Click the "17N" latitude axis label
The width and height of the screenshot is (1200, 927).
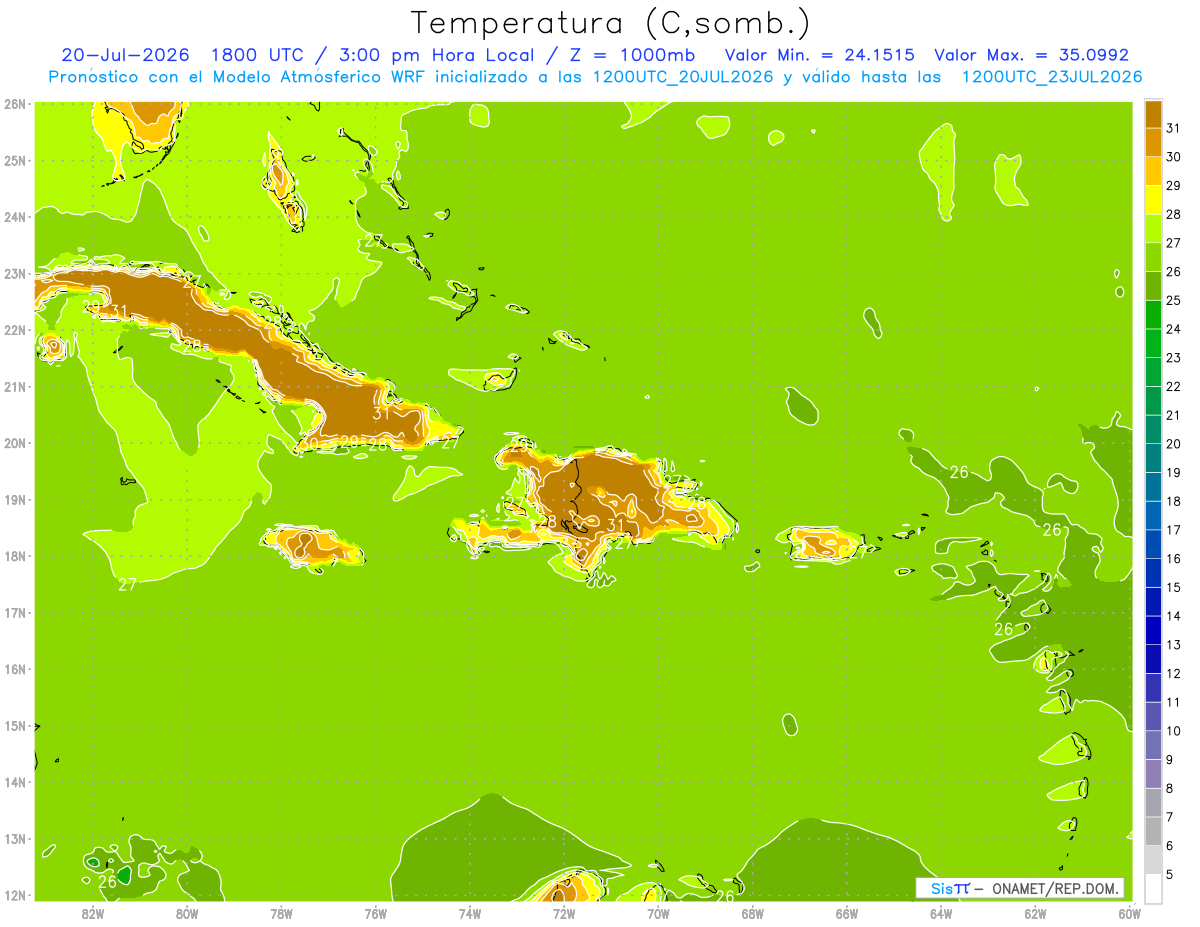pyautogui.click(x=15, y=612)
